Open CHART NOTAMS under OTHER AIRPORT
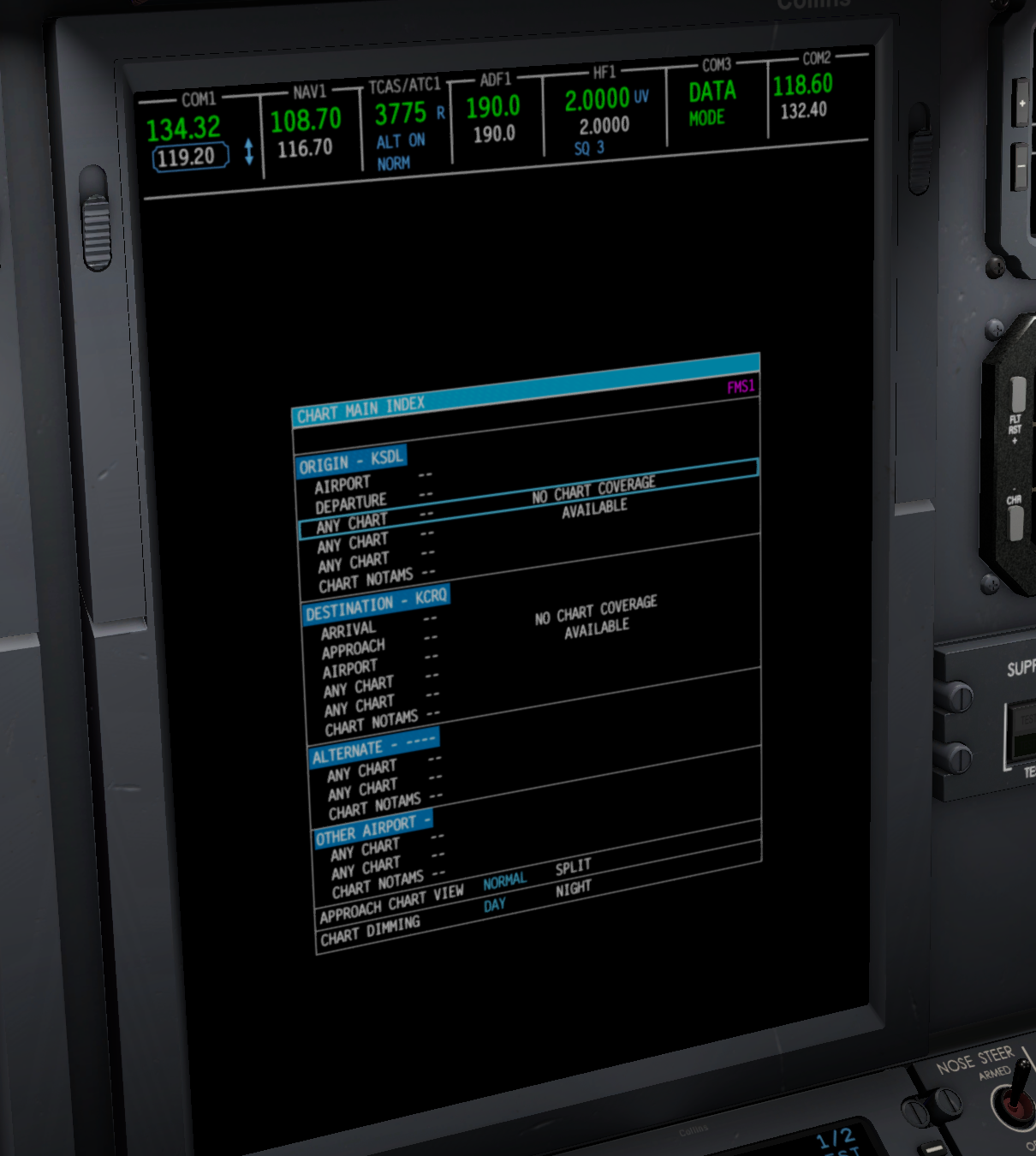 point(378,884)
